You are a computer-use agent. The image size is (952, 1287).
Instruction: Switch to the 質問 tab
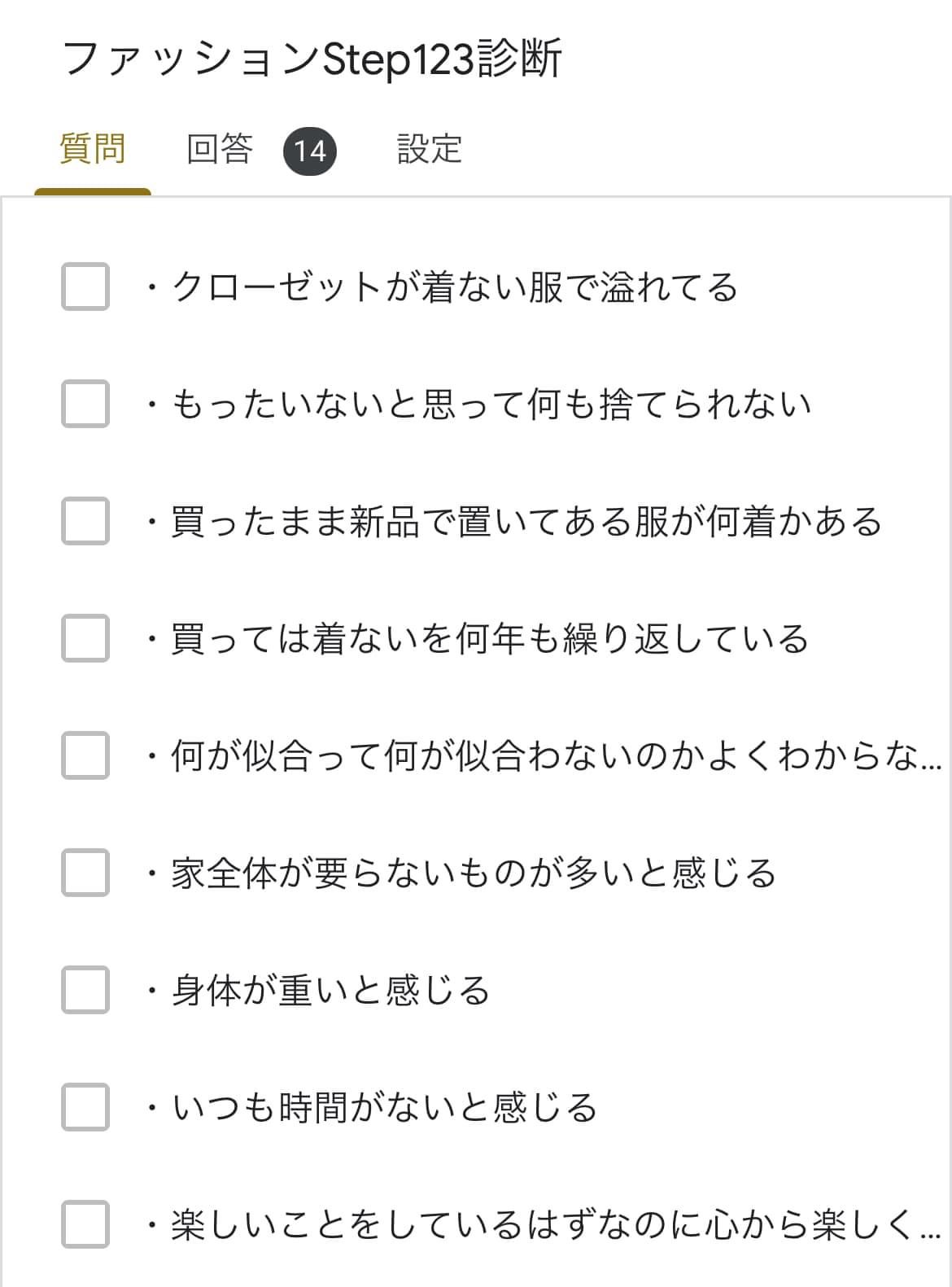(x=93, y=150)
